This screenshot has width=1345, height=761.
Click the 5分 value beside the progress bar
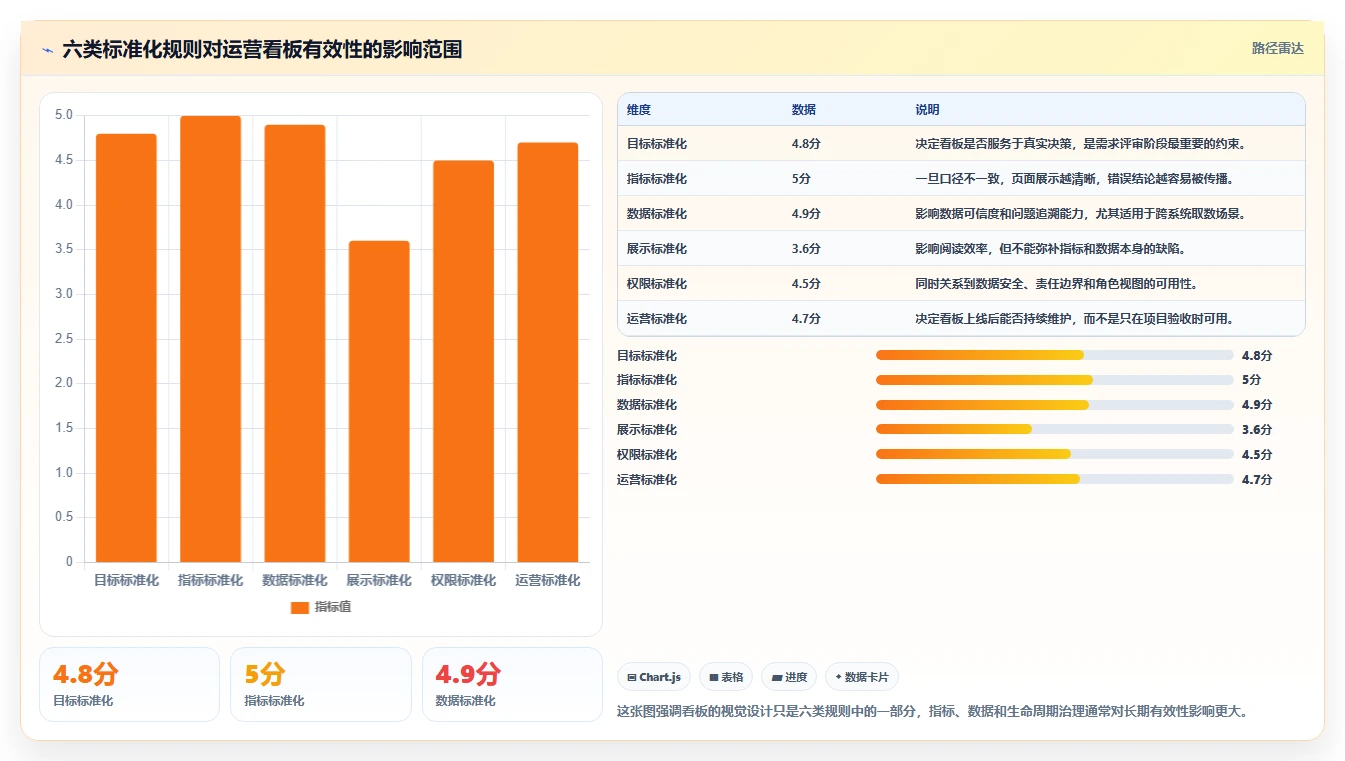click(x=1251, y=380)
